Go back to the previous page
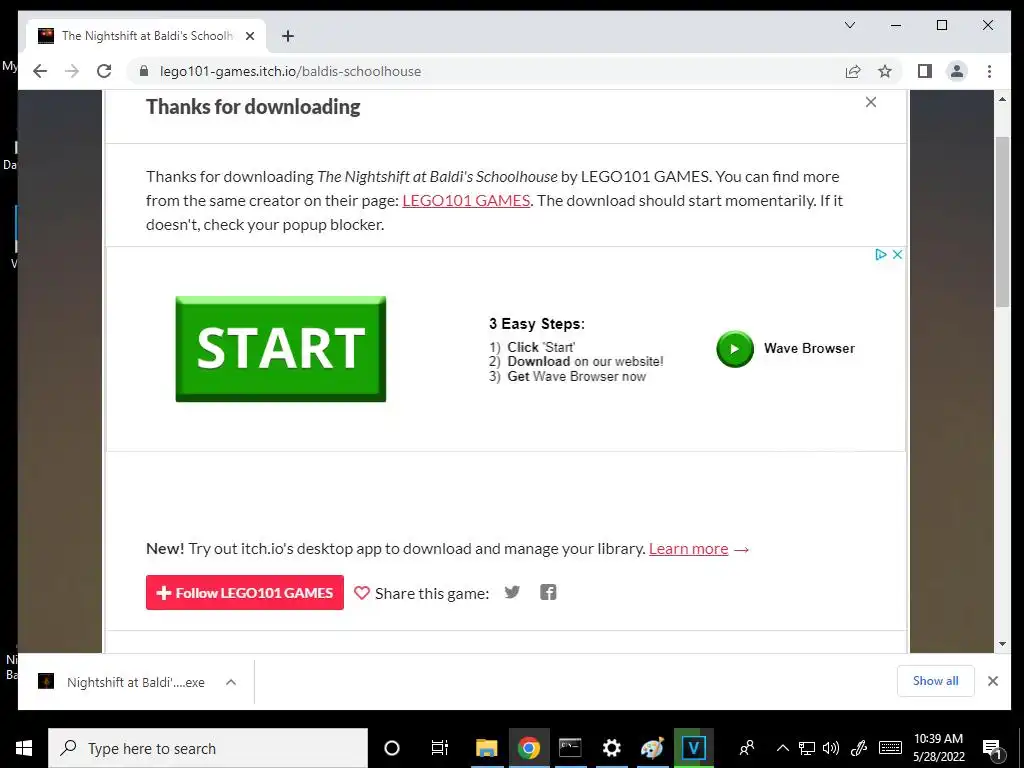The width and height of the screenshot is (1024, 768). [x=40, y=71]
